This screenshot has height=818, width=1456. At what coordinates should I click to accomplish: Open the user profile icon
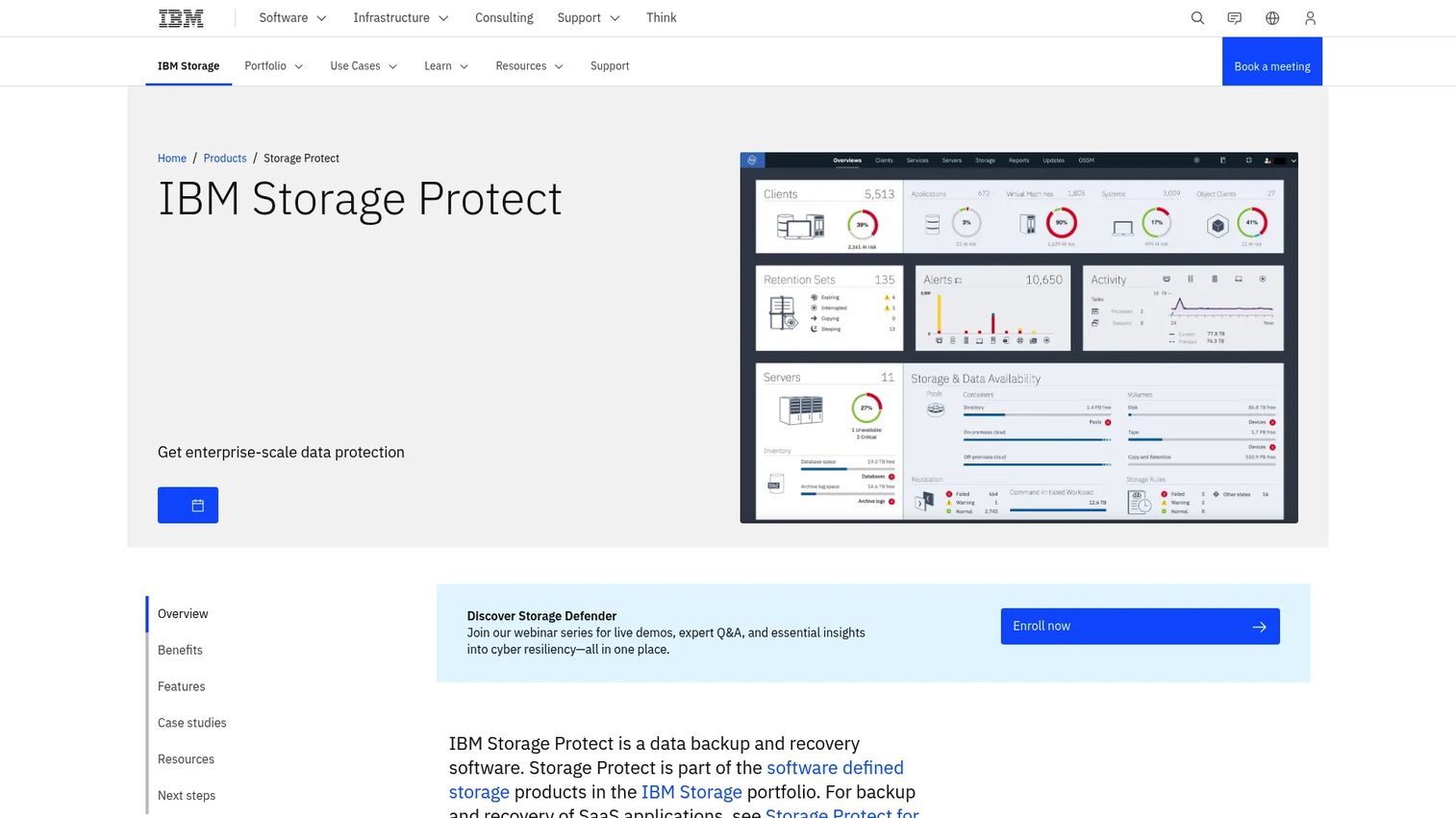click(1310, 18)
